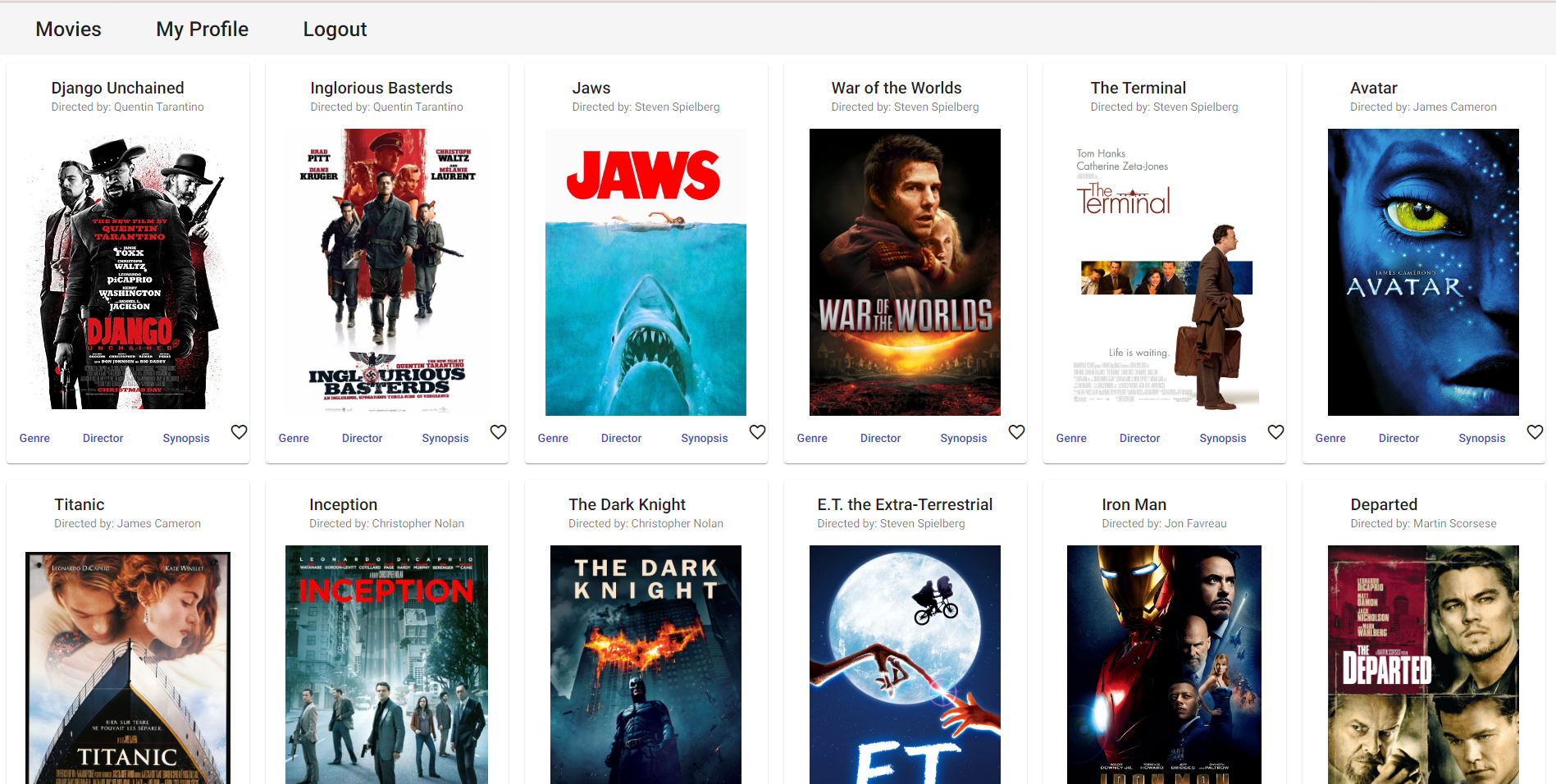Screen dimensions: 1556x784
Task: Select the "Inception" title text
Action: click(344, 504)
